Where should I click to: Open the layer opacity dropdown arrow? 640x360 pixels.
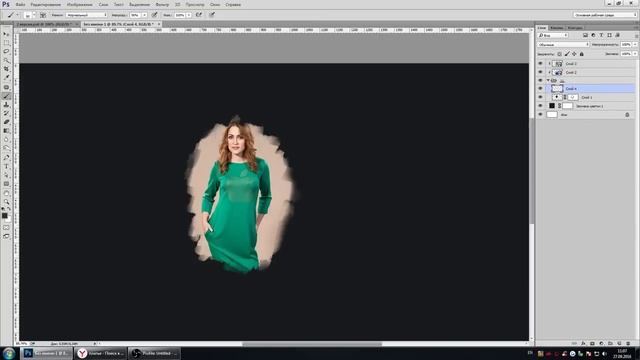pyautogui.click(x=635, y=44)
